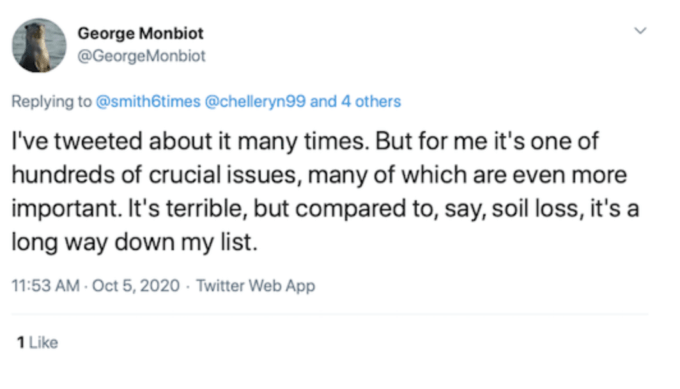Open George Monbiot display name profile
Screen dimensions: 680x389
[141, 33]
